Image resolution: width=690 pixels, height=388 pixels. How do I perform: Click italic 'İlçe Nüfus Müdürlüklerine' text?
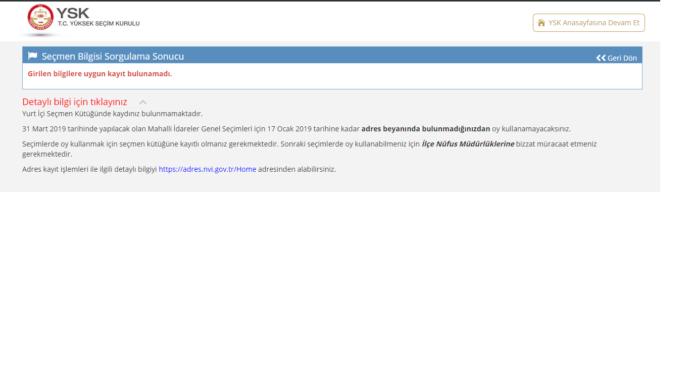pos(468,144)
